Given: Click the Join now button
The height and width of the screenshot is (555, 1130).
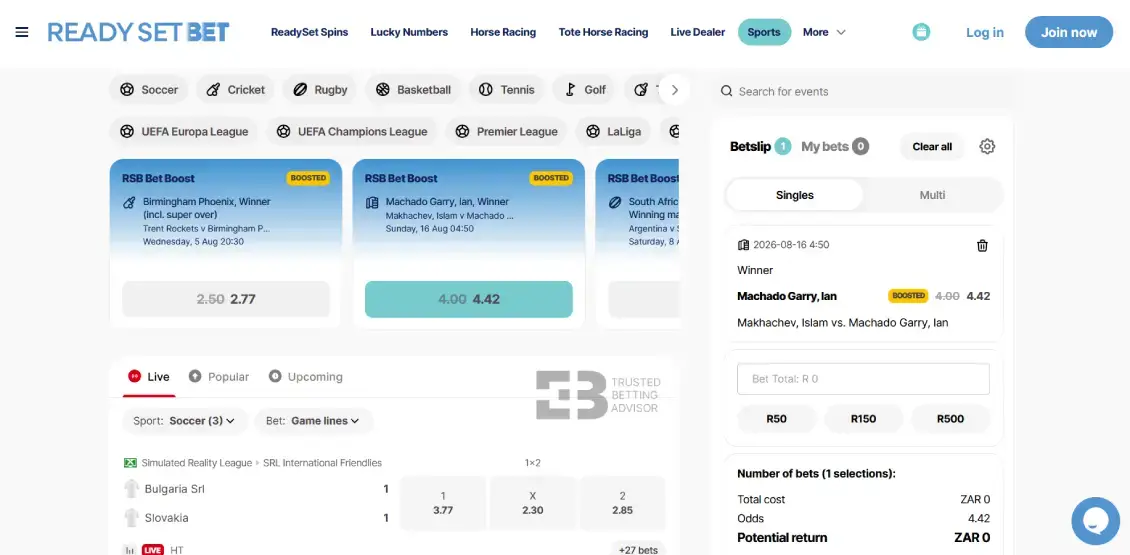Looking at the screenshot, I should 1069,32.
